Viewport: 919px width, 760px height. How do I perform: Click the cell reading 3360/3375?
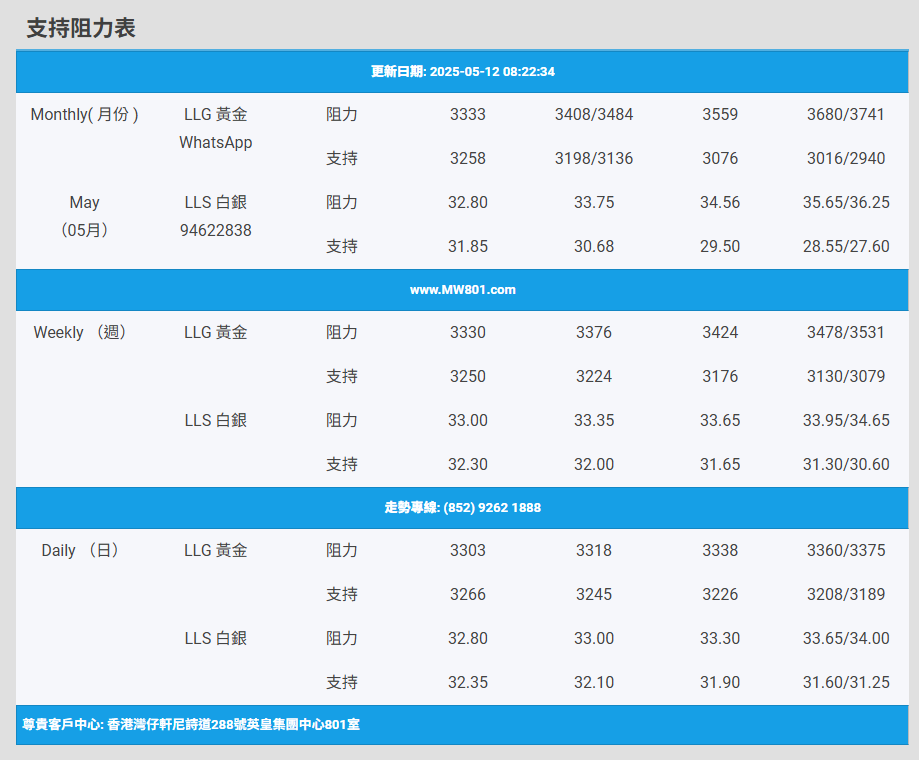(846, 550)
